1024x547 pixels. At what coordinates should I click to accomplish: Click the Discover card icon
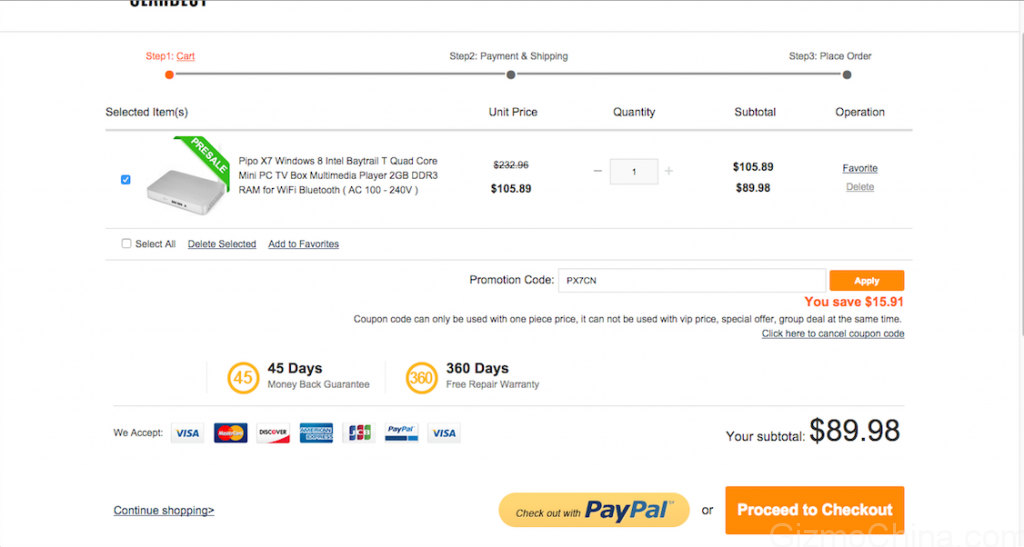tap(273, 433)
